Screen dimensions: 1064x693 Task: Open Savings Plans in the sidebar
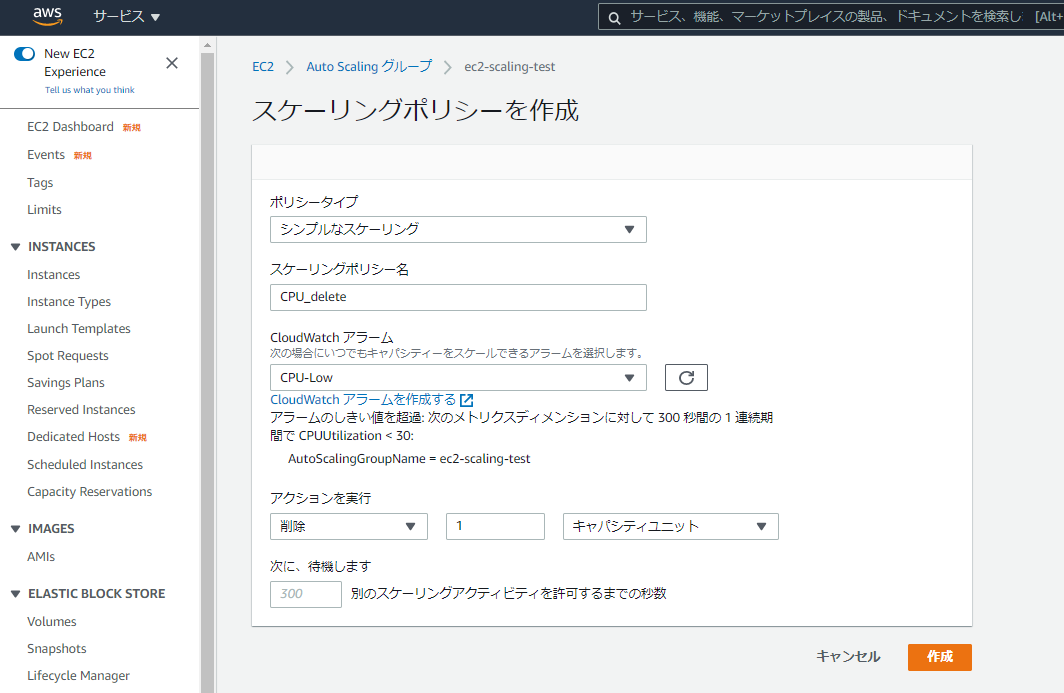[66, 383]
